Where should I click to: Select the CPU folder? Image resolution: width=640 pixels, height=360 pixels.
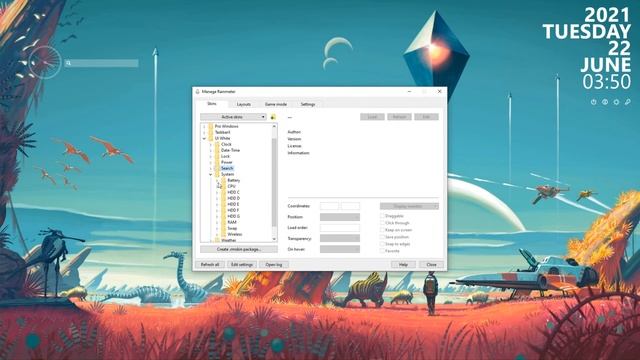(231, 186)
